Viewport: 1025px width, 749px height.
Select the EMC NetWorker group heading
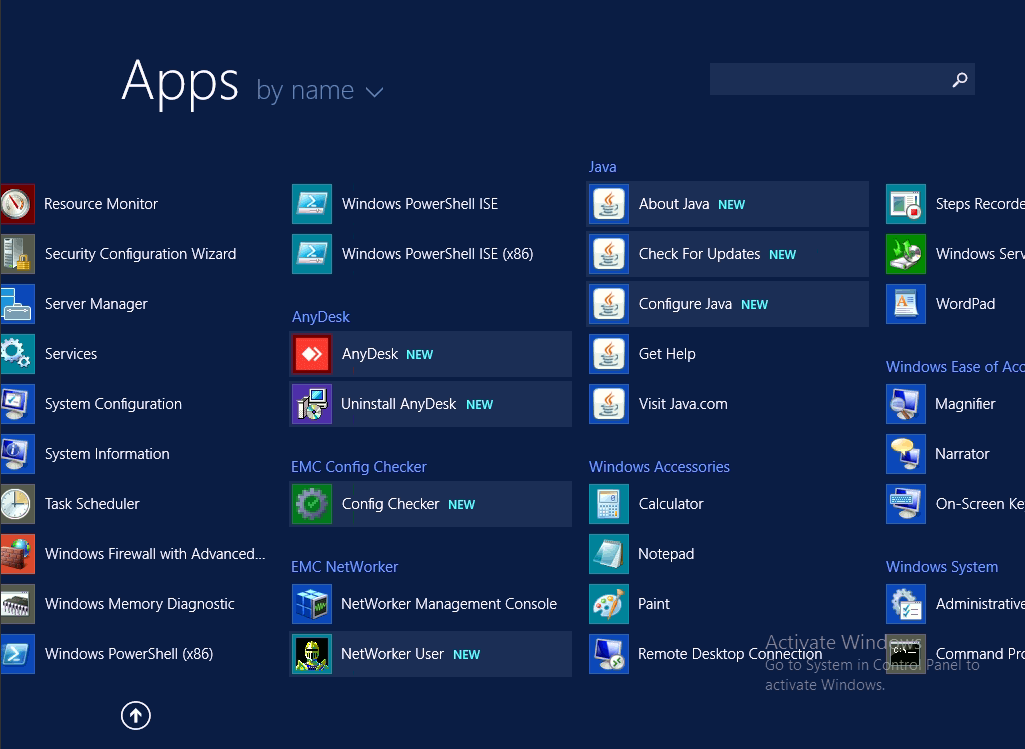[x=344, y=567]
